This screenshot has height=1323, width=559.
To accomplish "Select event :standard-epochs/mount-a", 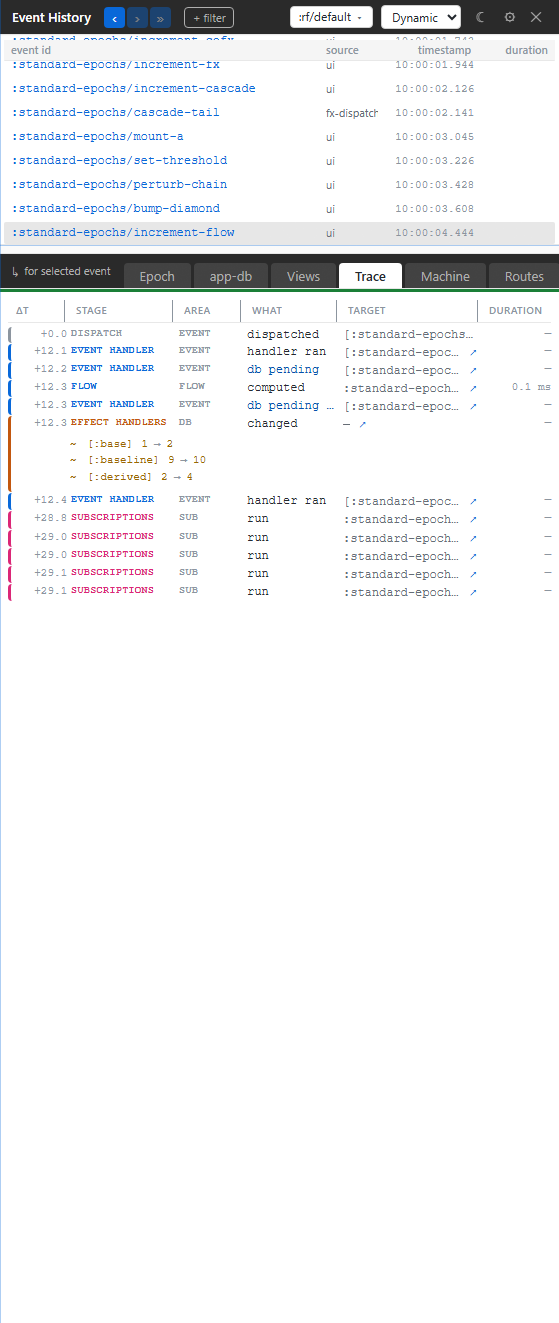I will point(279,136).
